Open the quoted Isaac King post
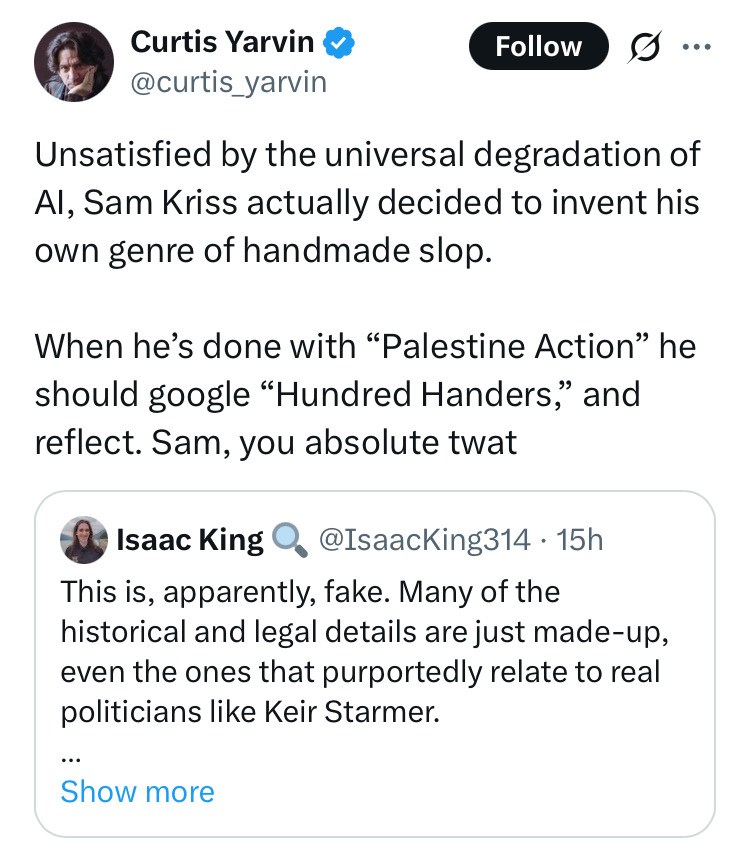 [375, 660]
